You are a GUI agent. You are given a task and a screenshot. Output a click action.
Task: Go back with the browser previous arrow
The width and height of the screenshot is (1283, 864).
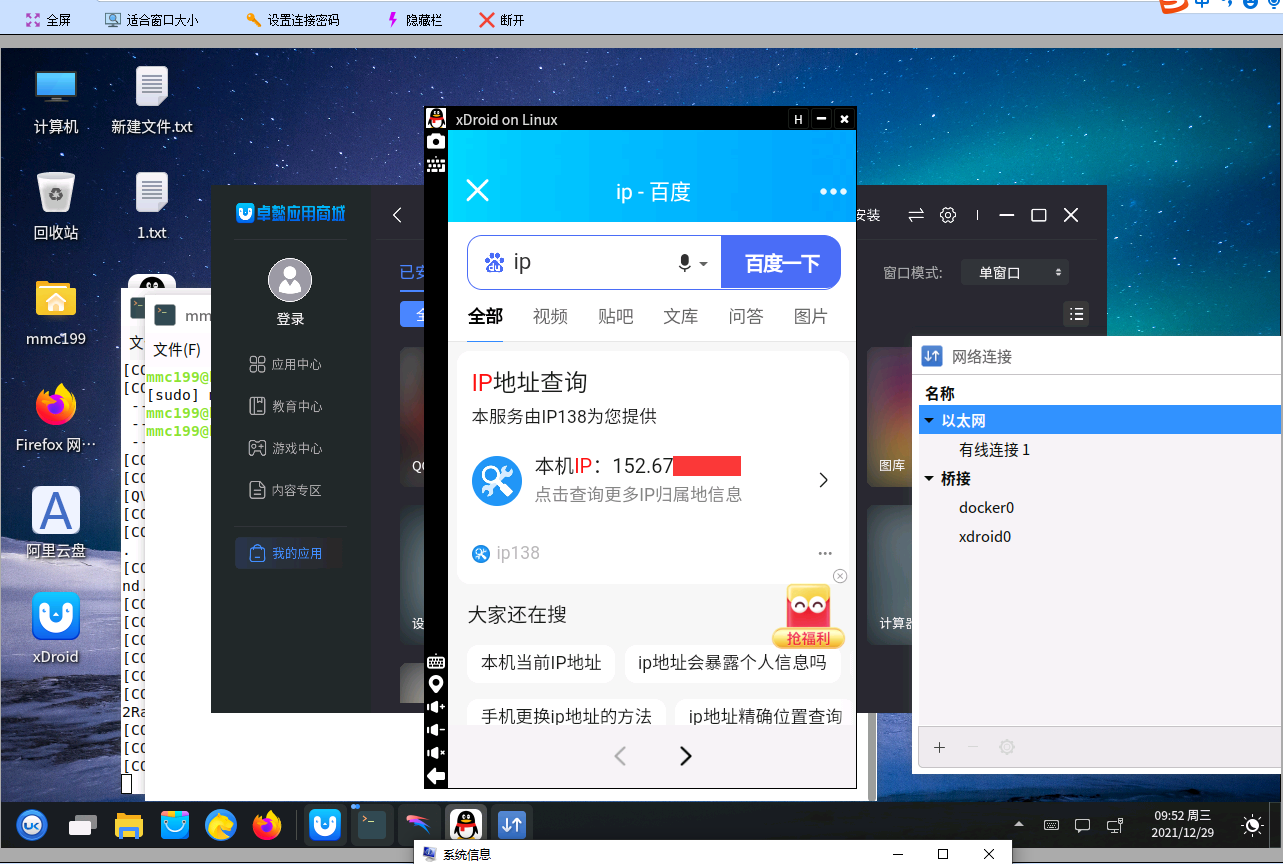point(620,756)
